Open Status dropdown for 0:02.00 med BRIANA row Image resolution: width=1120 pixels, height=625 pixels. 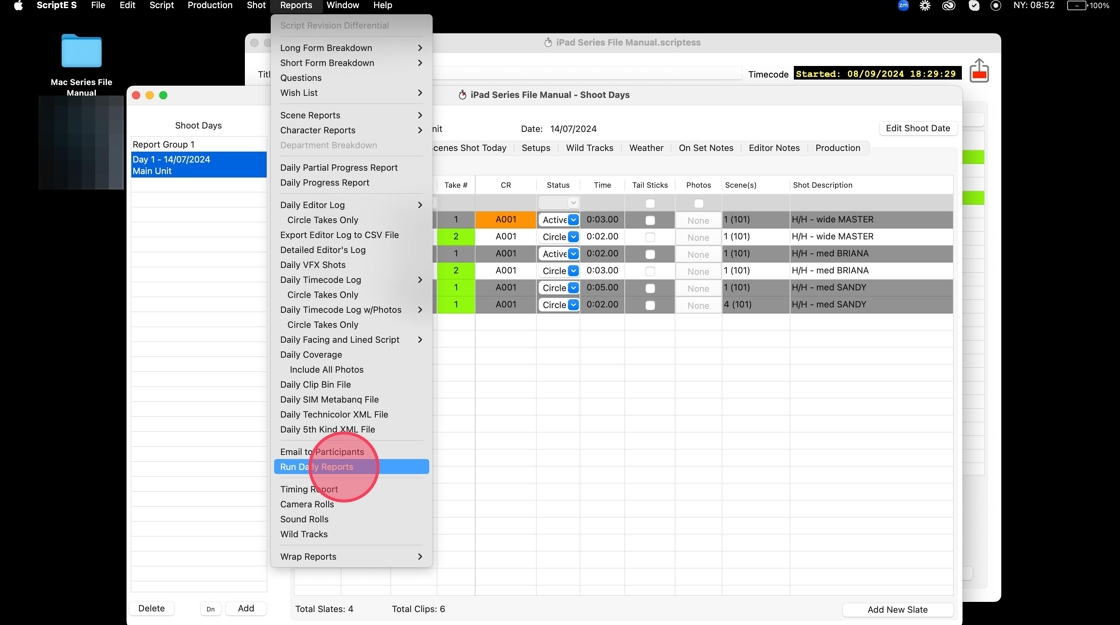[559, 254]
